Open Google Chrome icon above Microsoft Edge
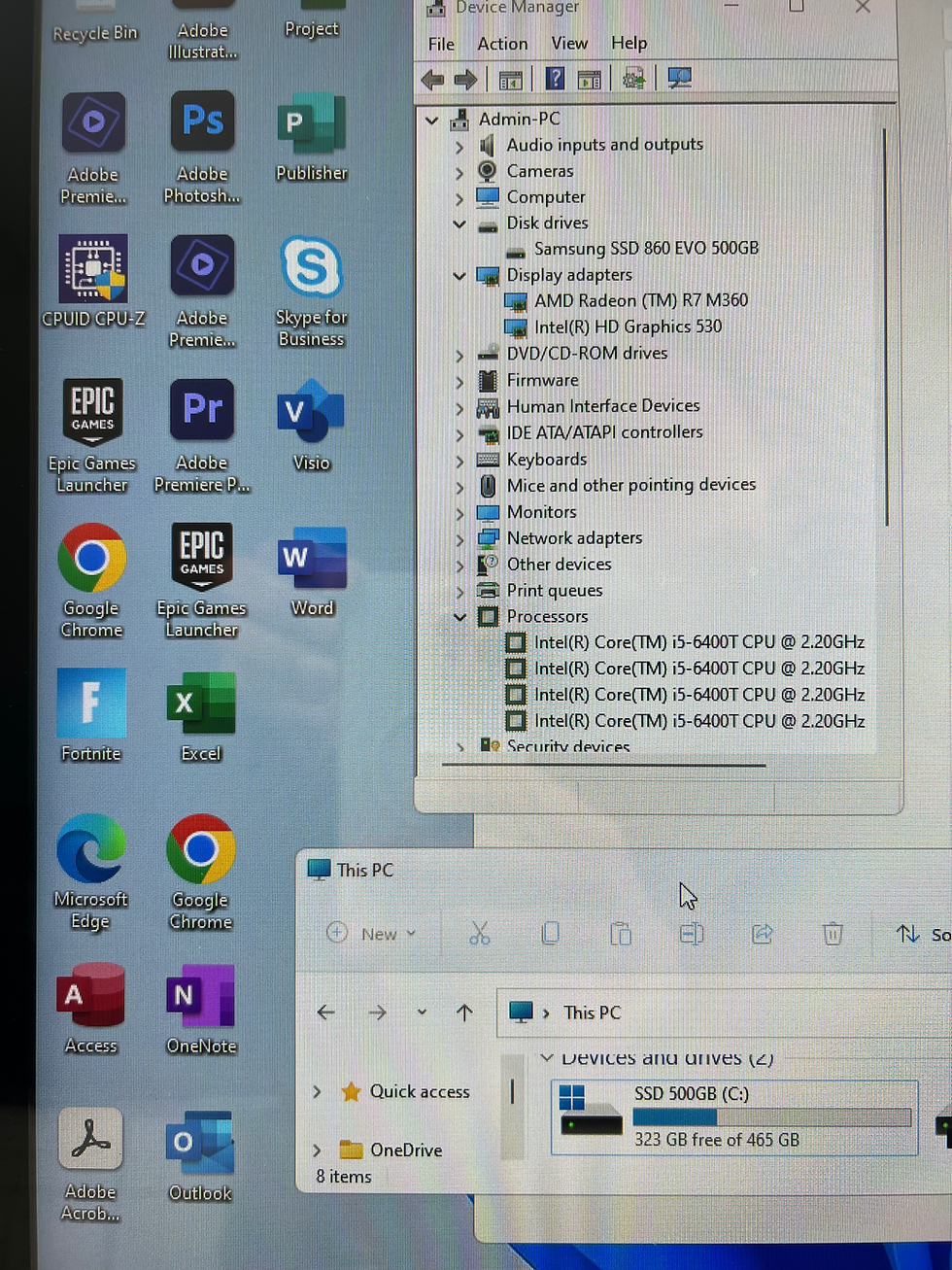The height and width of the screenshot is (1270, 952). tap(91, 581)
